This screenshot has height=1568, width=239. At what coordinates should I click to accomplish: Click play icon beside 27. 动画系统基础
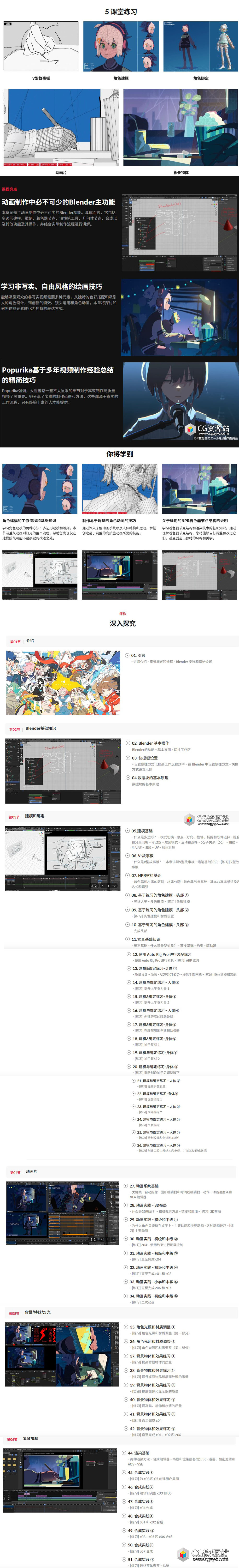[x=126, y=1186]
